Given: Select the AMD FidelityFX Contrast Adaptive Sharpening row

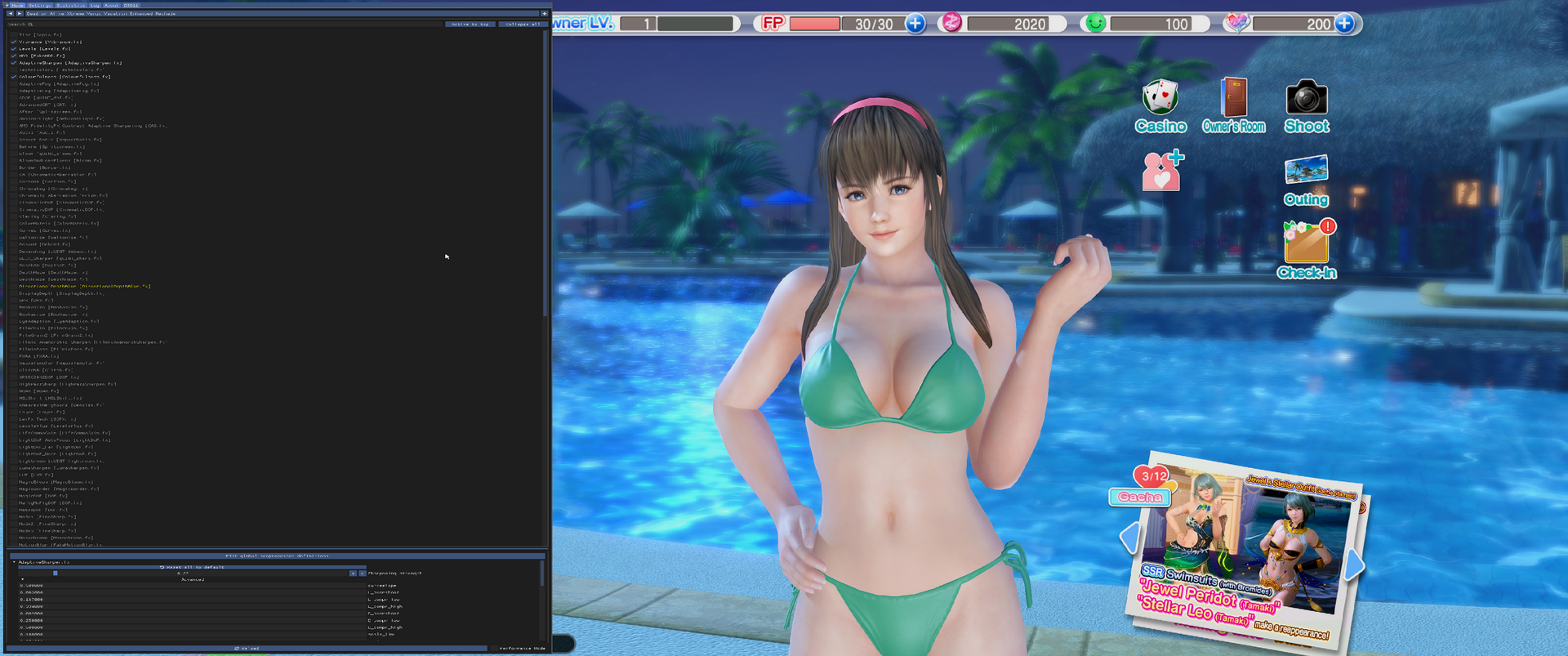Looking at the screenshot, I should (x=93, y=126).
